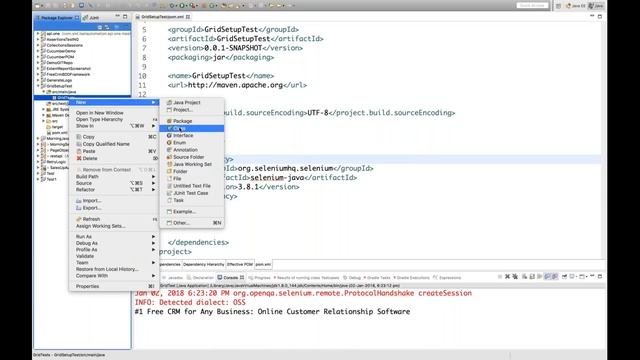
Task: Expand the Build Path submenu
Action: click(x=114, y=176)
